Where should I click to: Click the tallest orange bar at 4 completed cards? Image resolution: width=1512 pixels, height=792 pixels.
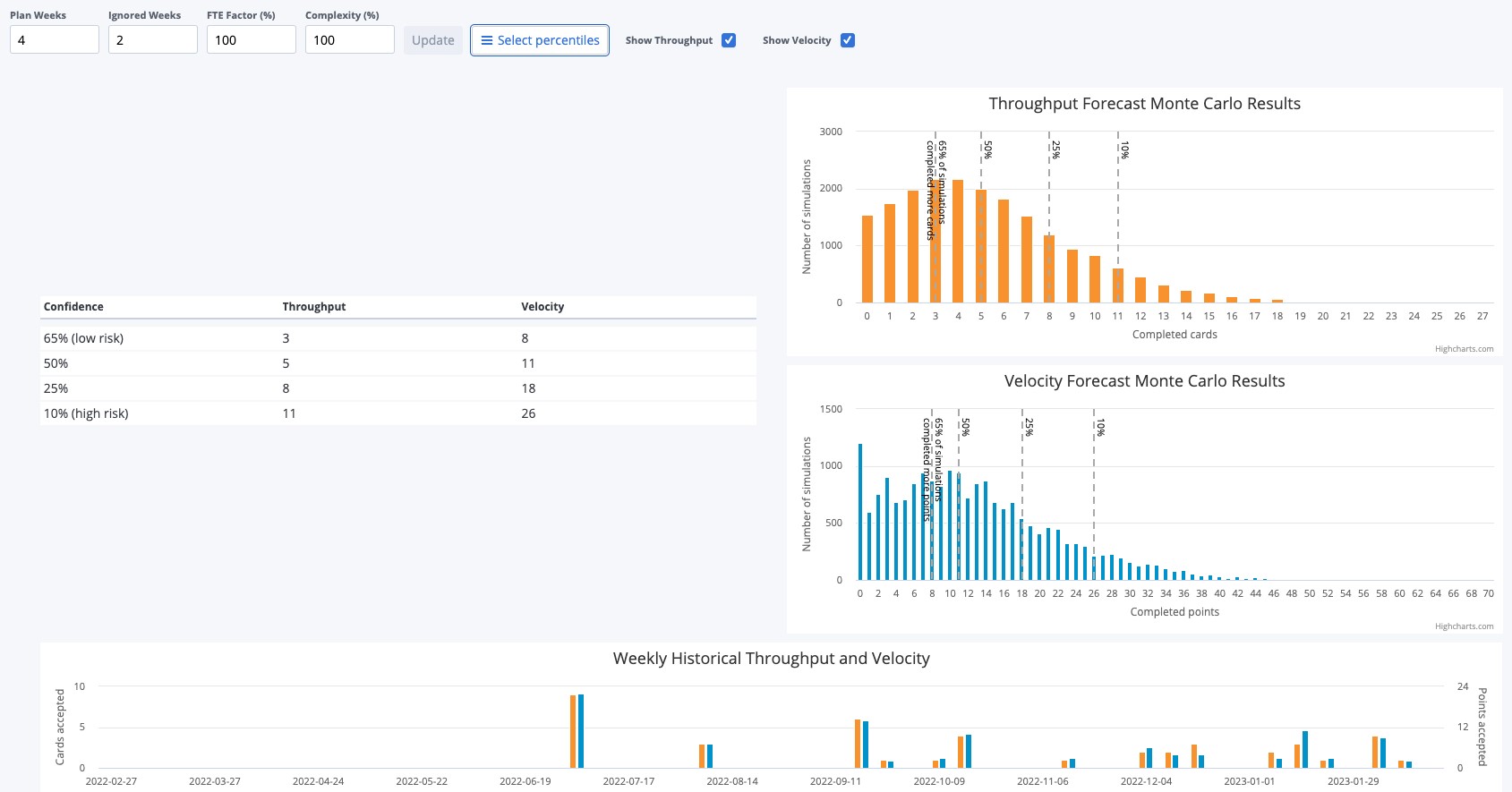[958, 242]
